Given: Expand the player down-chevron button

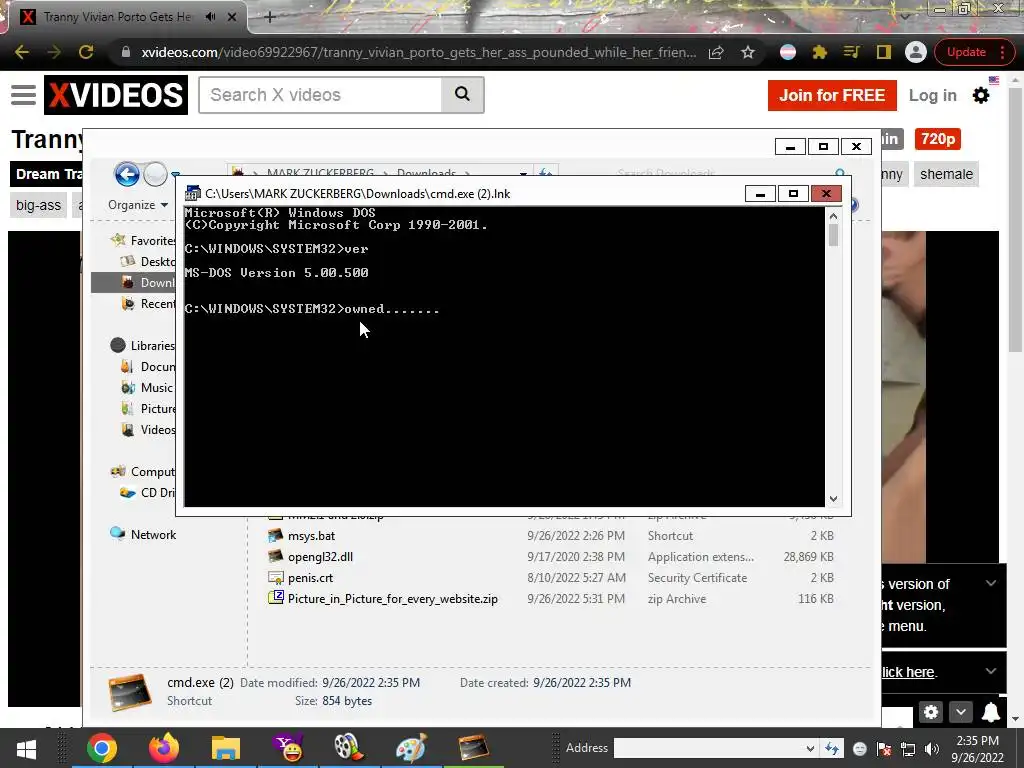Looking at the screenshot, I should tap(961, 712).
